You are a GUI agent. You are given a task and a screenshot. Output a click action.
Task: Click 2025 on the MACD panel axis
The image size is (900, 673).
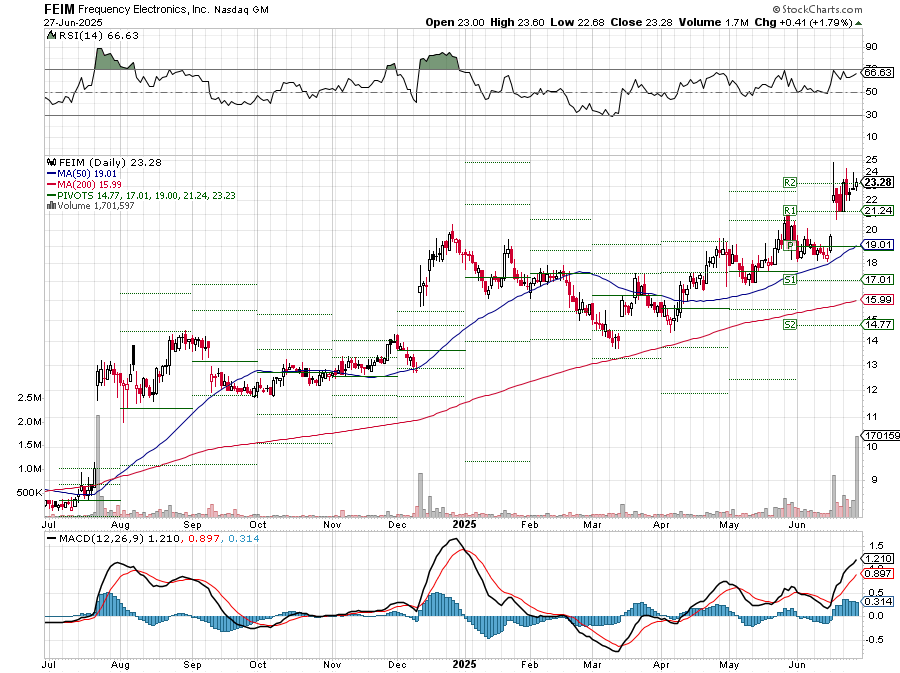[464, 664]
